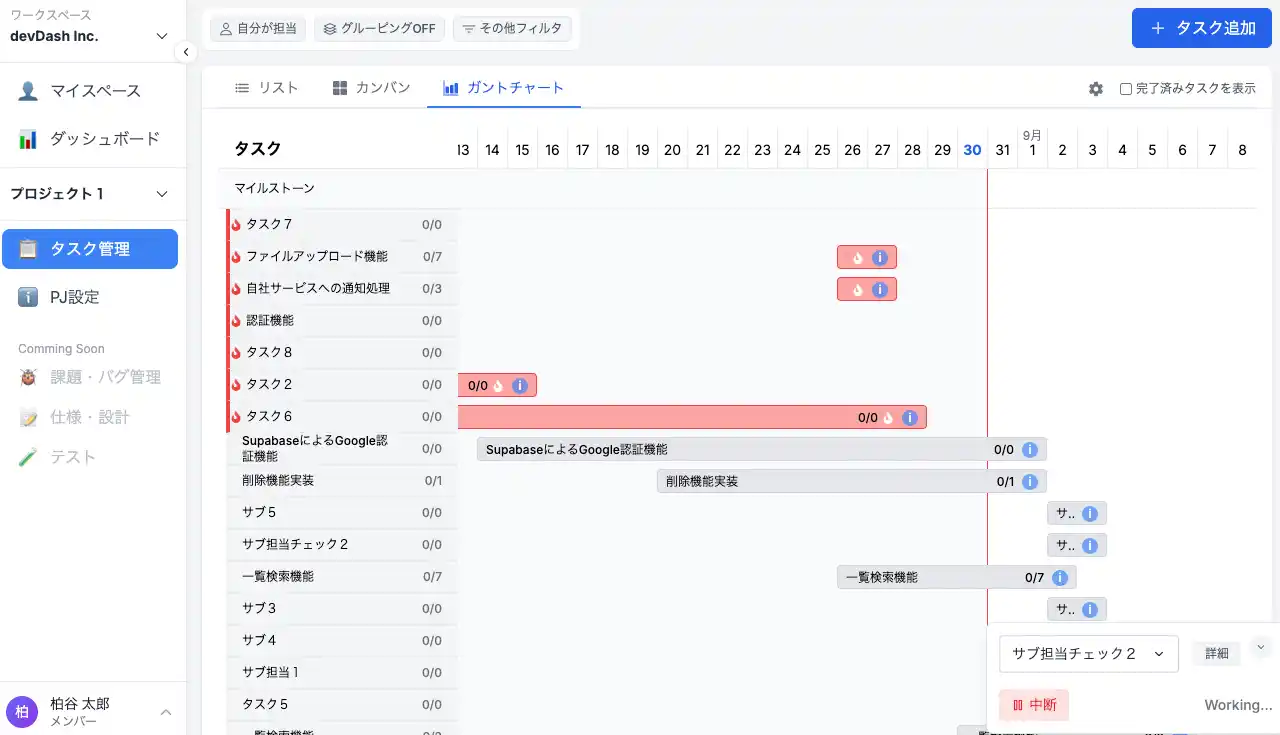Click info icon on 一覧検索機能 bar

coord(1060,578)
